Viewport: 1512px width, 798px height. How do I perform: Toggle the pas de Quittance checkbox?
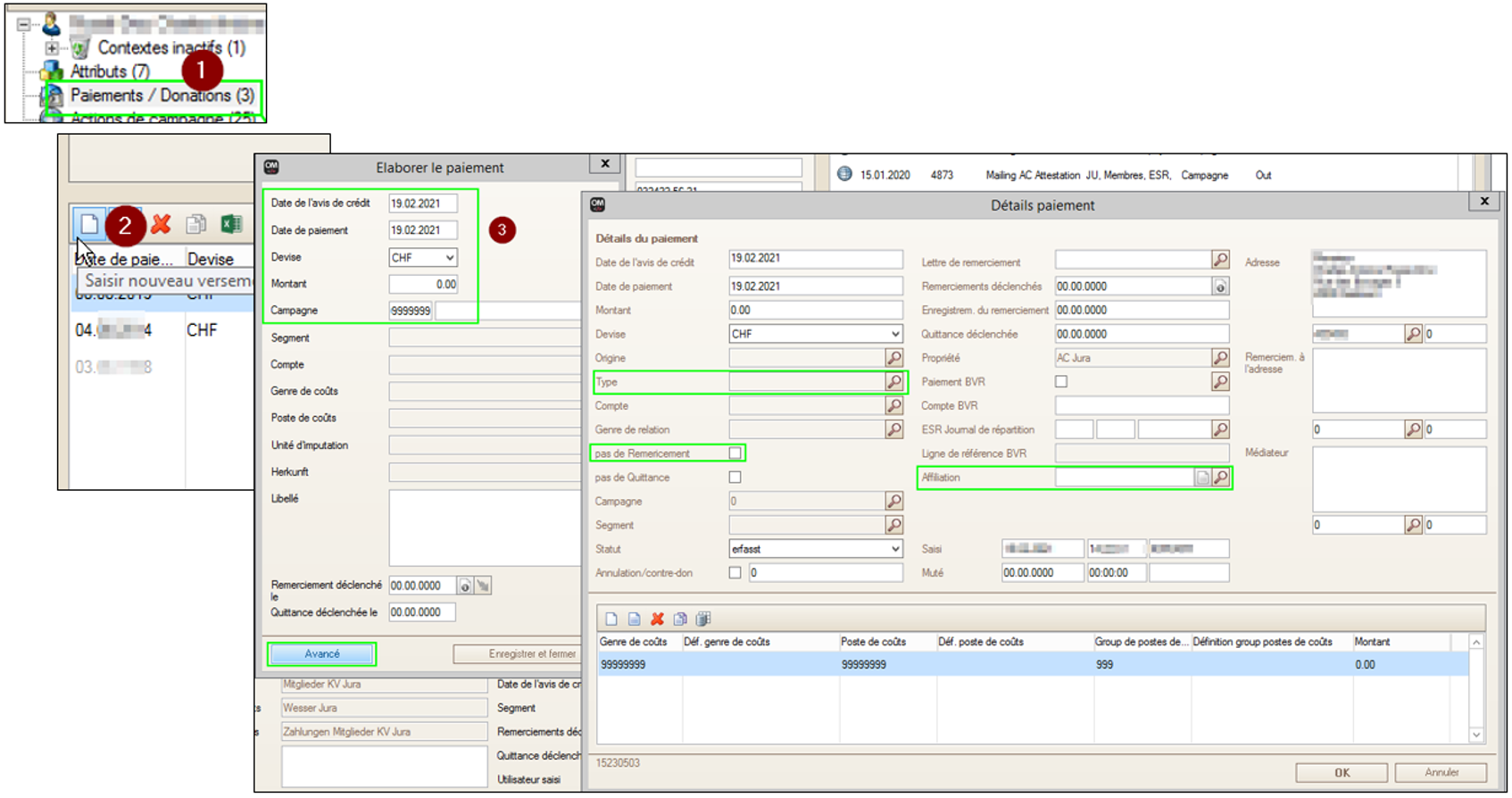click(x=735, y=478)
